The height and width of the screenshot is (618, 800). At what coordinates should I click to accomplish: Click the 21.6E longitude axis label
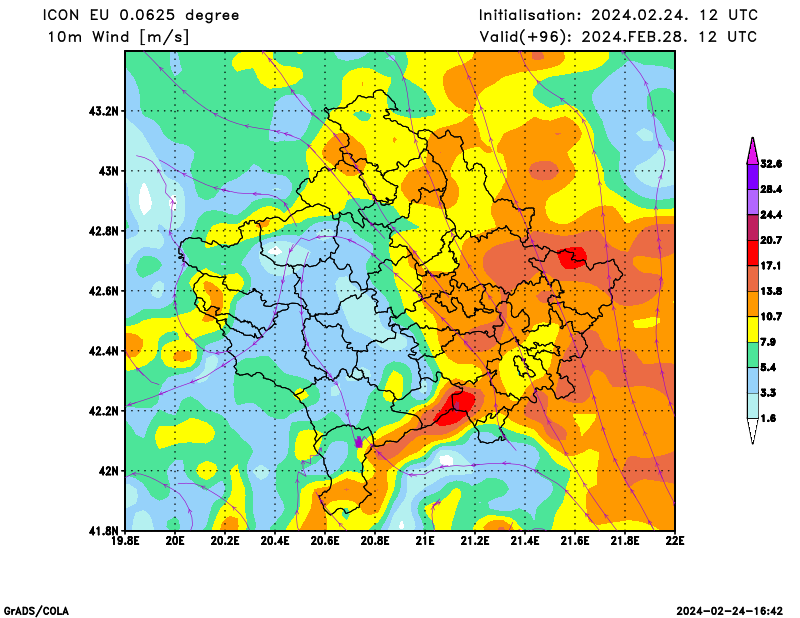pos(576,540)
